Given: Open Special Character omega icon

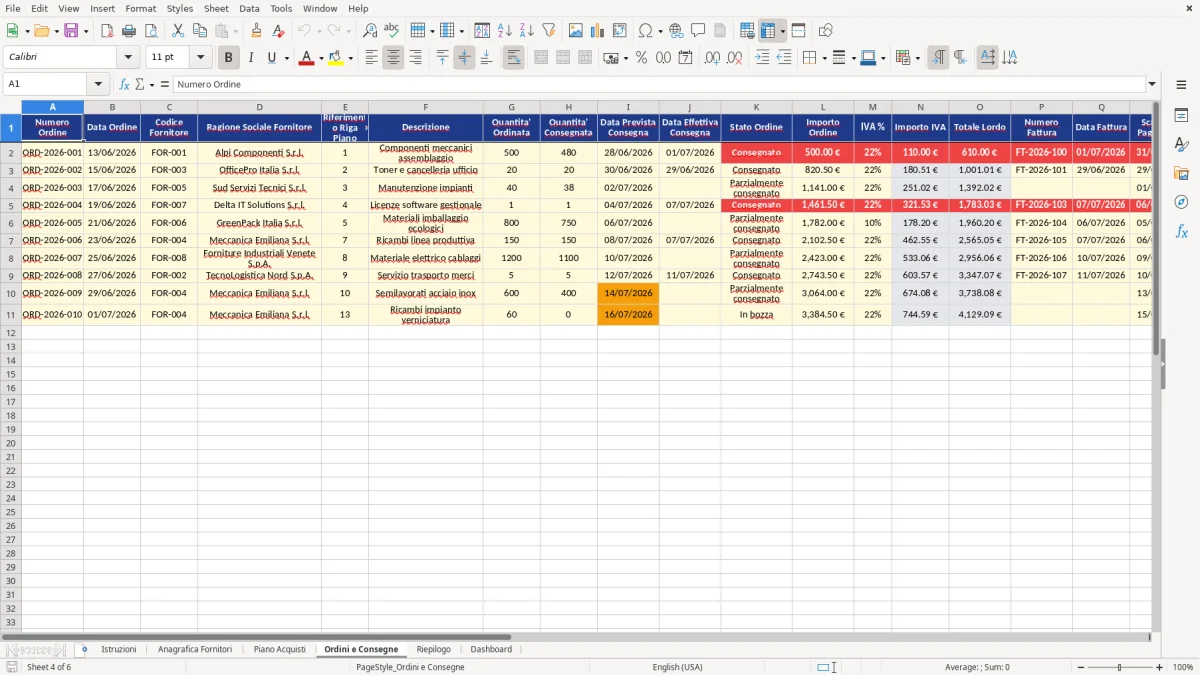Looking at the screenshot, I should pyautogui.click(x=646, y=31).
